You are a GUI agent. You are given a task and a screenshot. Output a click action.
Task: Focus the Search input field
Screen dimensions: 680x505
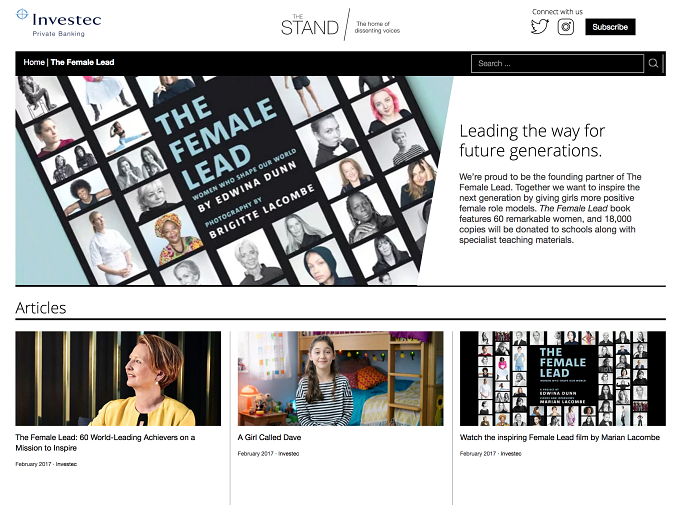[557, 63]
